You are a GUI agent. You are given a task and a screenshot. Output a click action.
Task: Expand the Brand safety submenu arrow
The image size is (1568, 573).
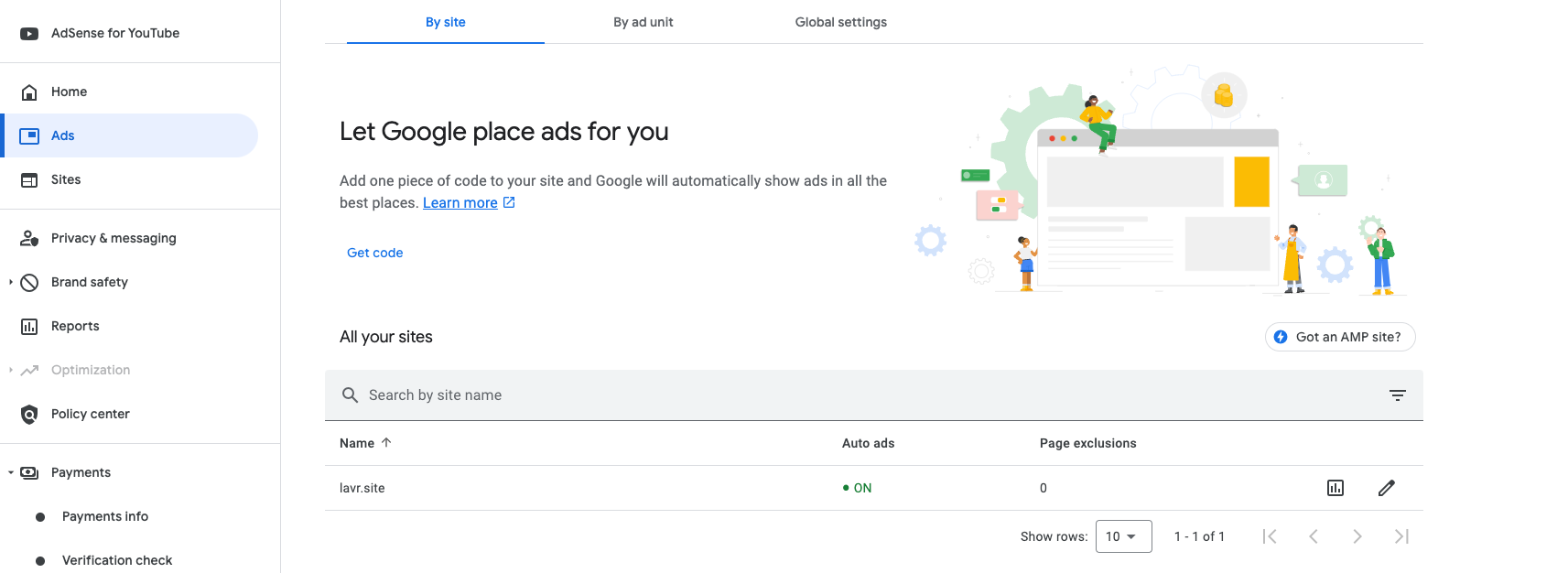point(11,283)
